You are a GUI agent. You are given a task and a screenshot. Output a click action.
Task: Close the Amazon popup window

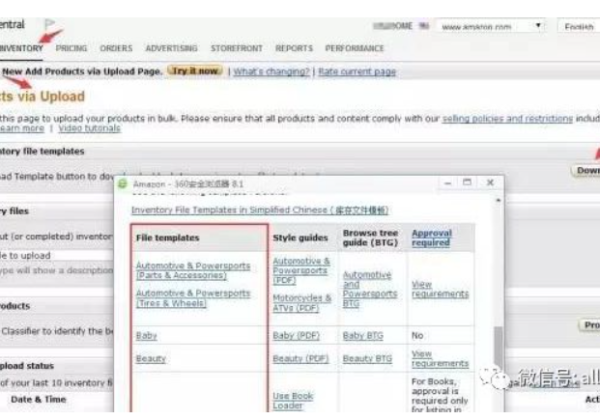490,182
